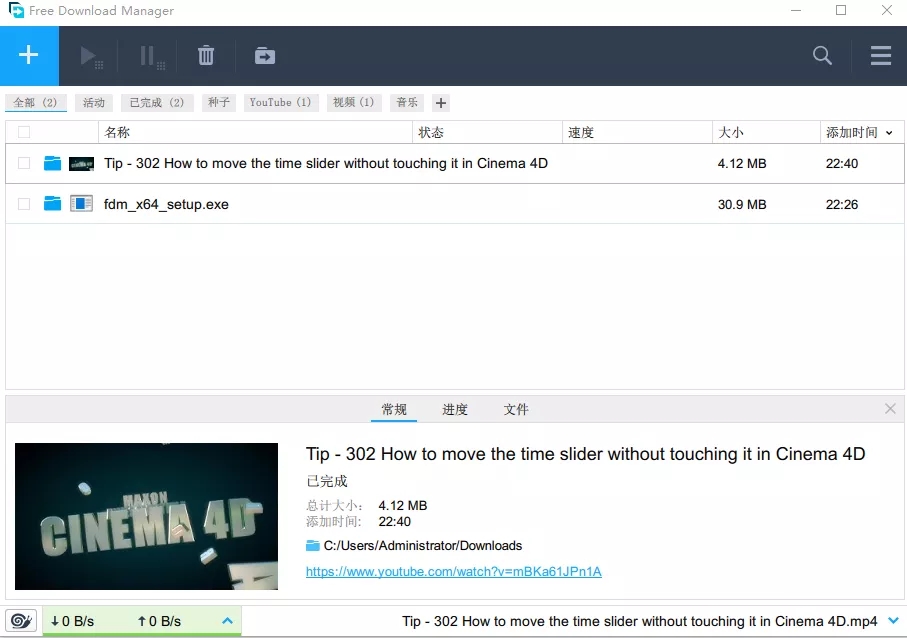Select the 种子 filter tab
This screenshot has height=638, width=907.
[219, 102]
